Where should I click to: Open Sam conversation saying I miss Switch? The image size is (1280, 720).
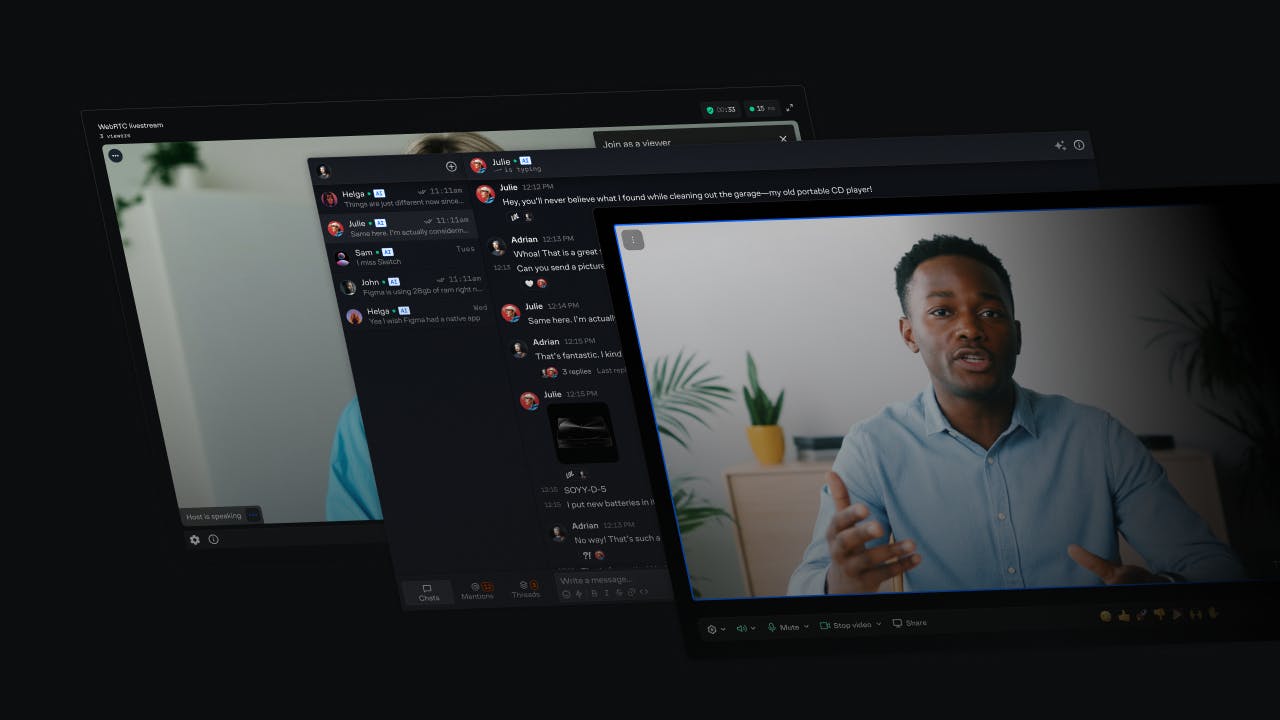click(x=405, y=257)
